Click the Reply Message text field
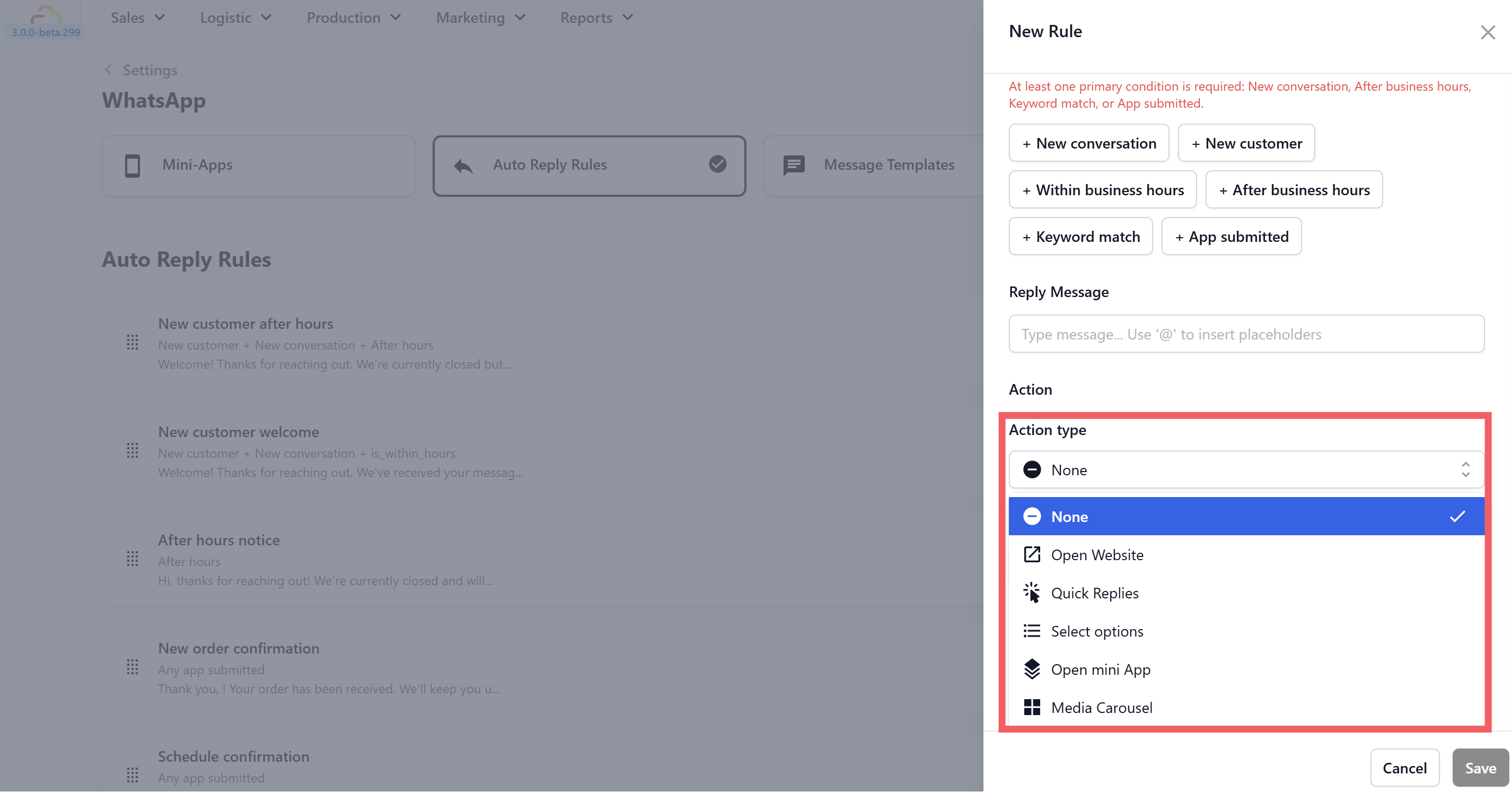Screen dimensions: 1512x792 pyautogui.click(x=1245, y=334)
